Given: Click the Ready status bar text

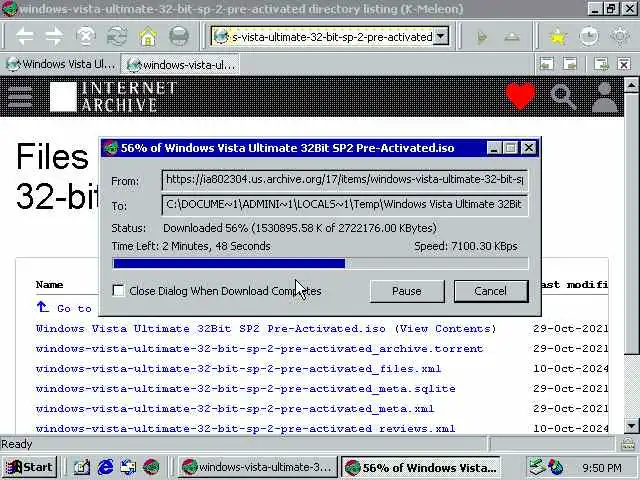Looking at the screenshot, I should click(x=17, y=444).
